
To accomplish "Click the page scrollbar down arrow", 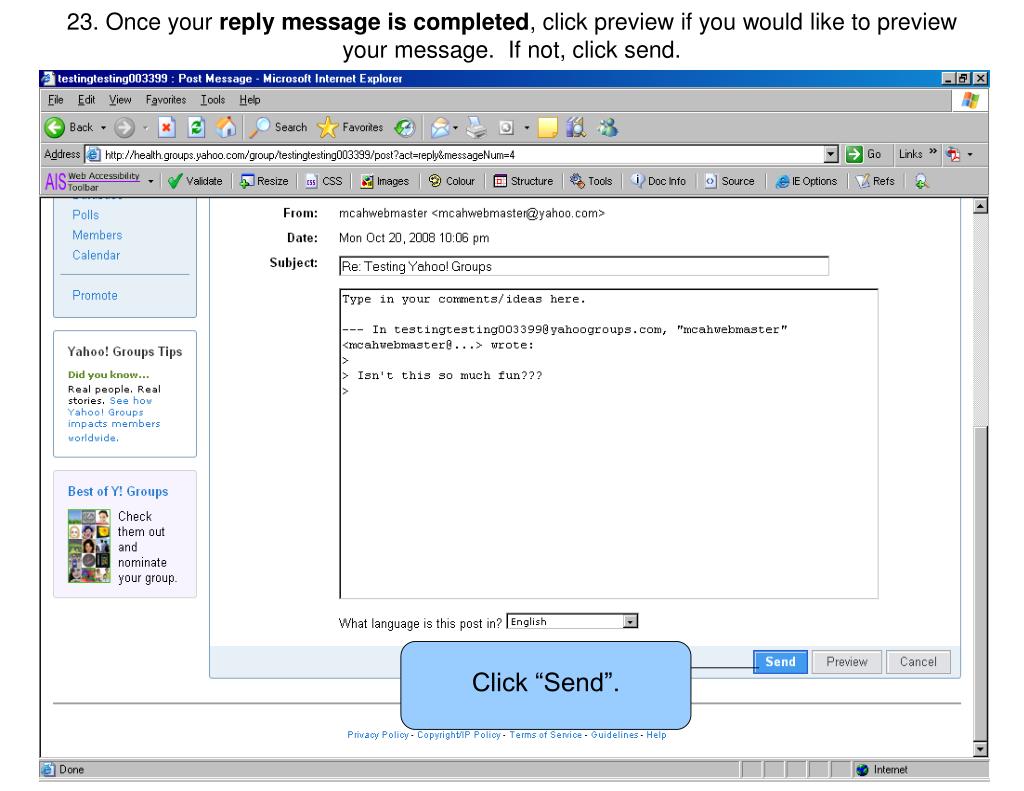I will (x=980, y=749).
